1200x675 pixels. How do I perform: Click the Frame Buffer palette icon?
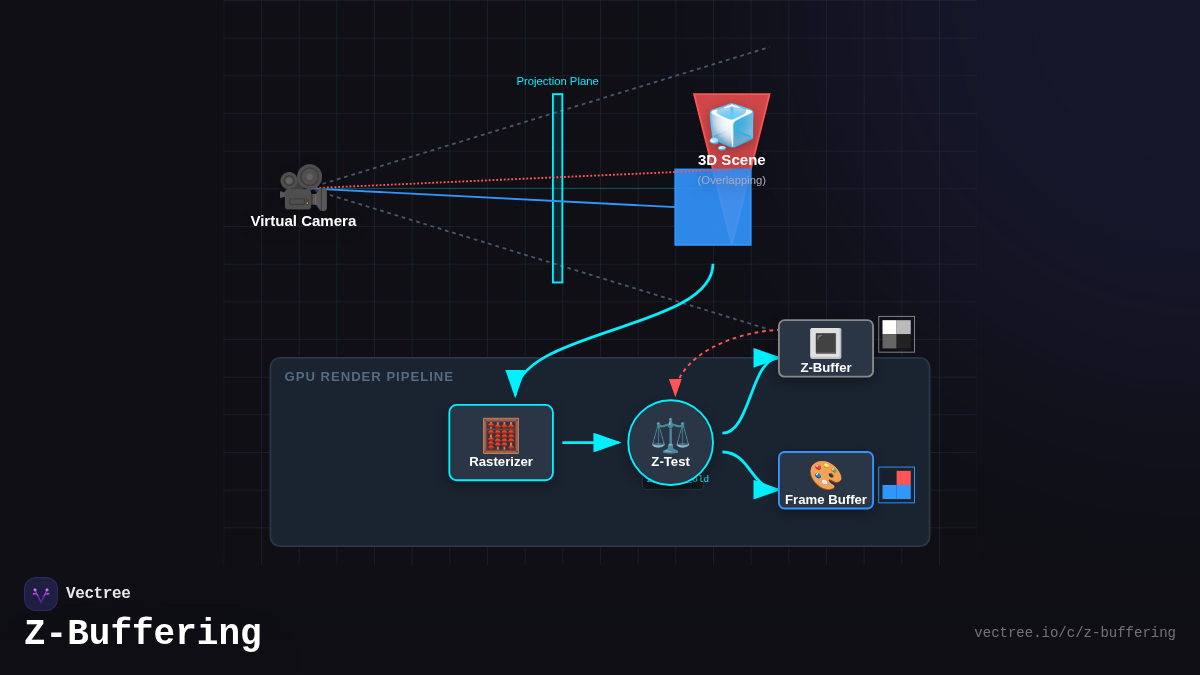(825, 475)
